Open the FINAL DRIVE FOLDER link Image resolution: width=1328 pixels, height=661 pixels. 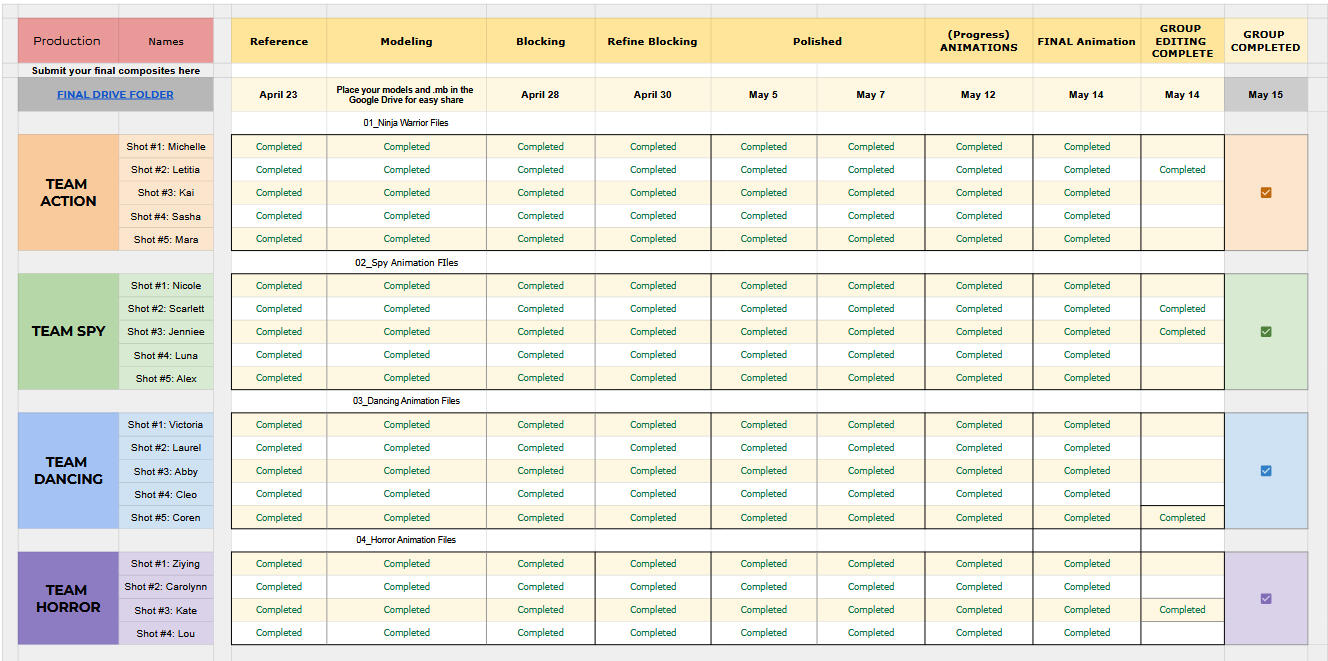115,95
